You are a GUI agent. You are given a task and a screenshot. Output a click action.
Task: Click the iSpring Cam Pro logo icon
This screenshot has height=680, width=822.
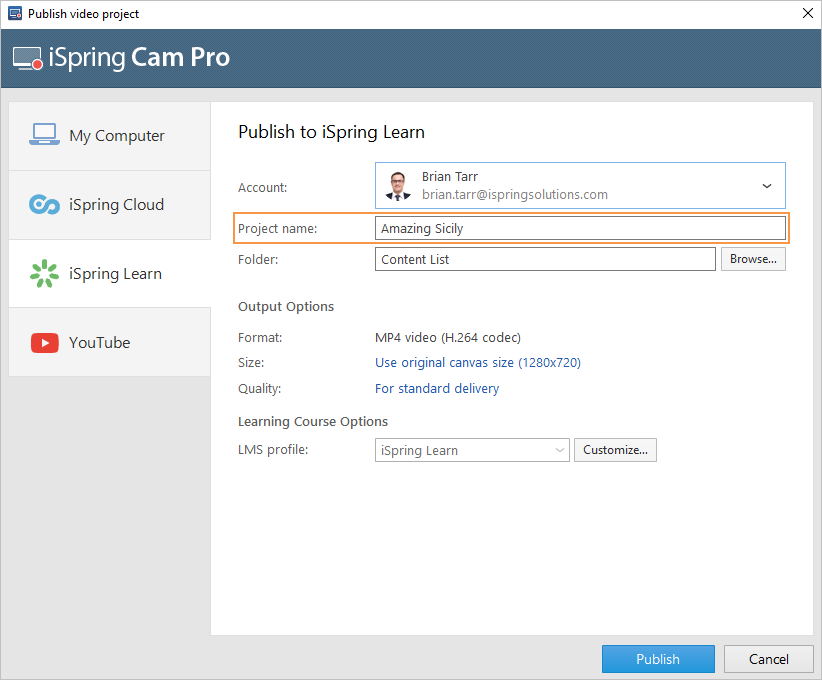tap(28, 59)
